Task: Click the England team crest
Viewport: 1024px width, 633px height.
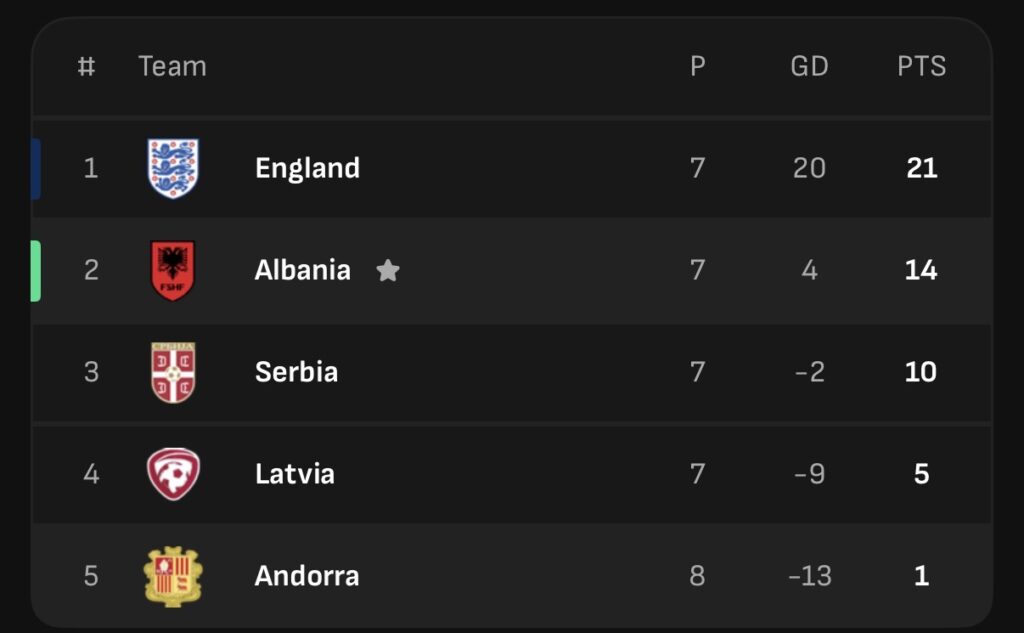Action: pyautogui.click(x=173, y=168)
